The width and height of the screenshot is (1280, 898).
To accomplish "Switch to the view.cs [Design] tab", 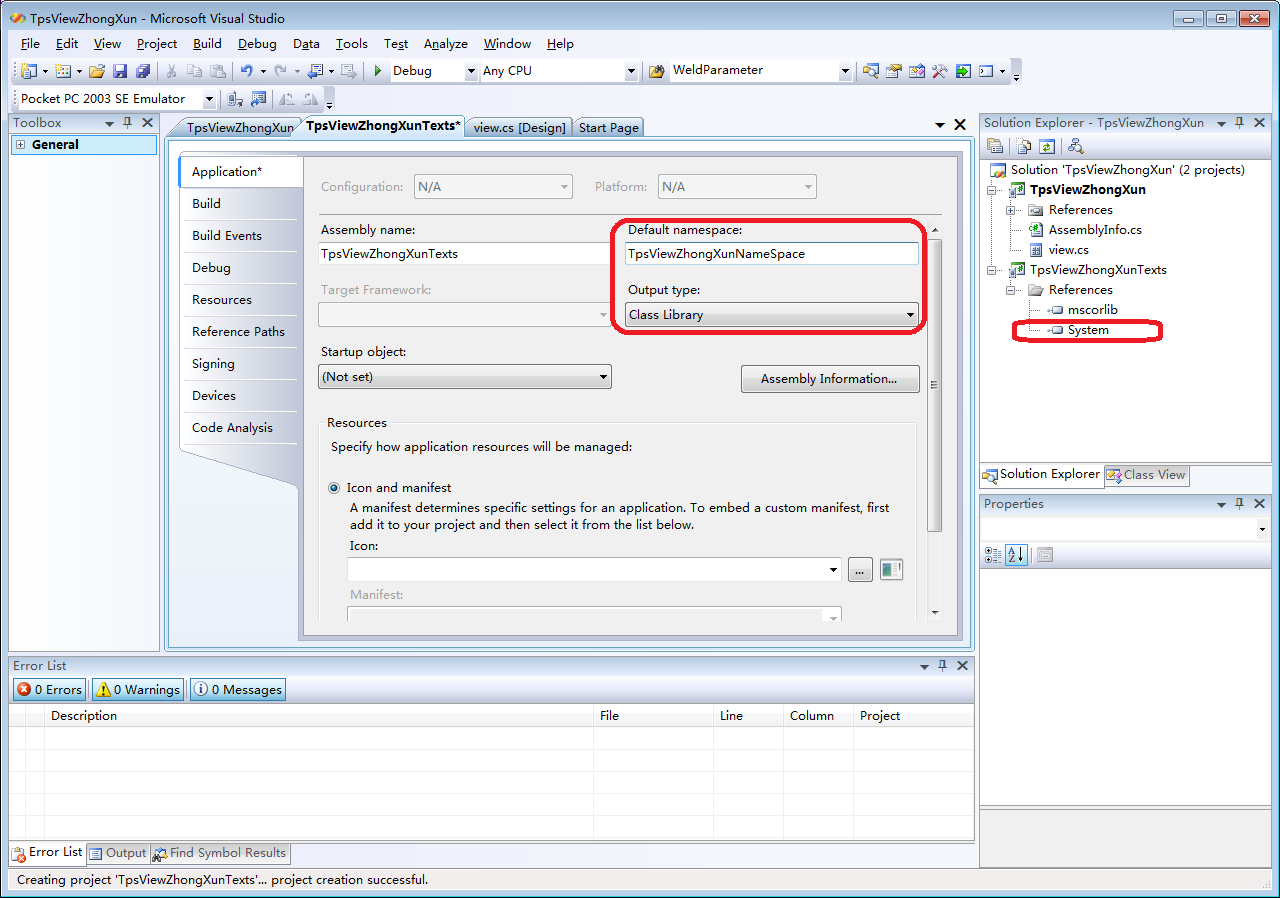I will tap(520, 127).
